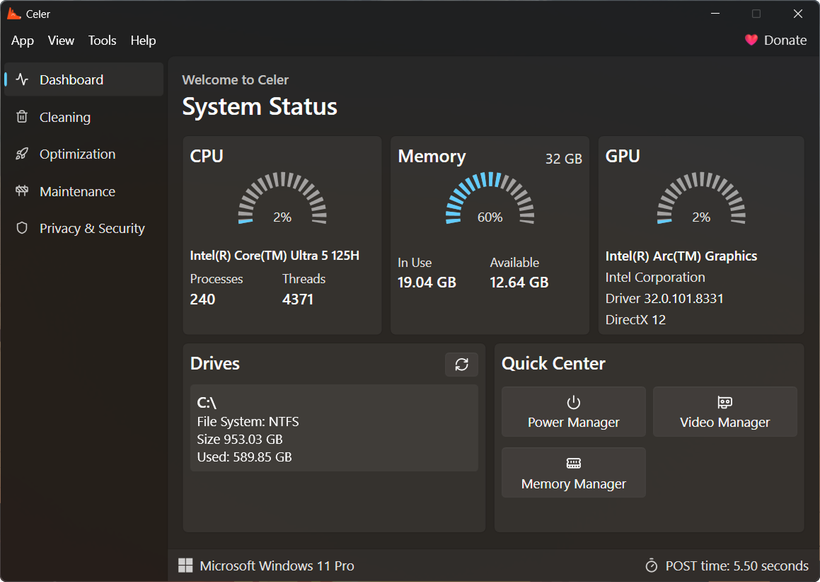820x582 pixels.
Task: Open the Tools menu
Action: [102, 40]
